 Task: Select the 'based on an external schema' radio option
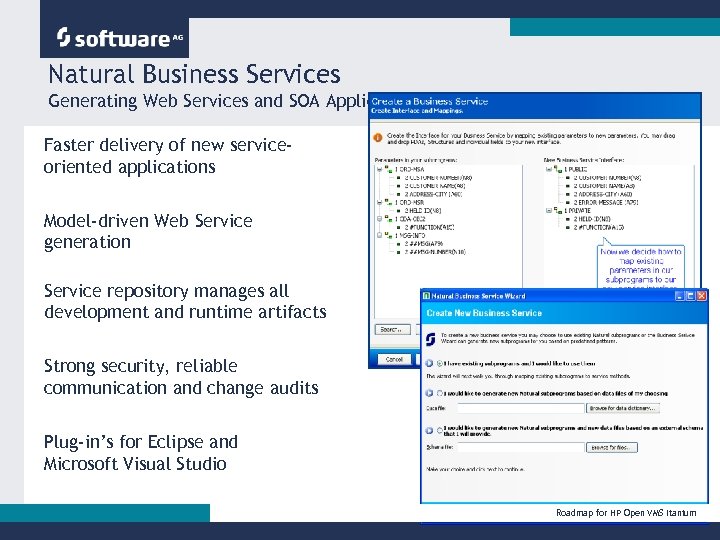(x=439, y=430)
